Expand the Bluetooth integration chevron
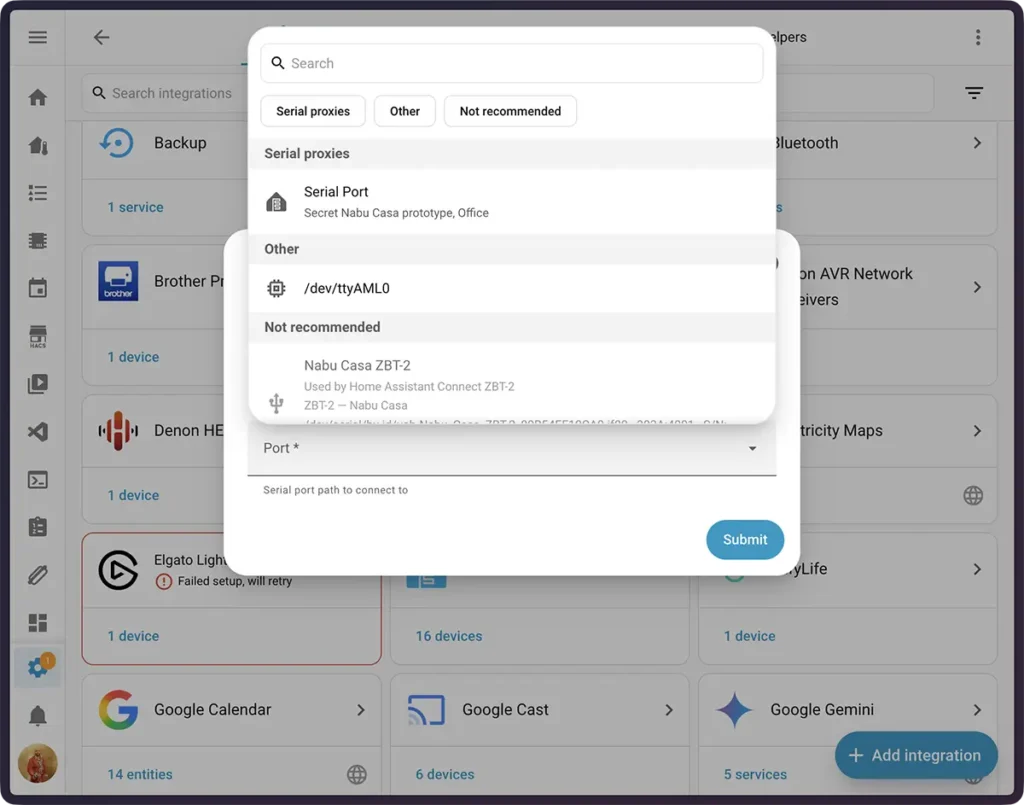The height and width of the screenshot is (805, 1024). pyautogui.click(x=977, y=143)
